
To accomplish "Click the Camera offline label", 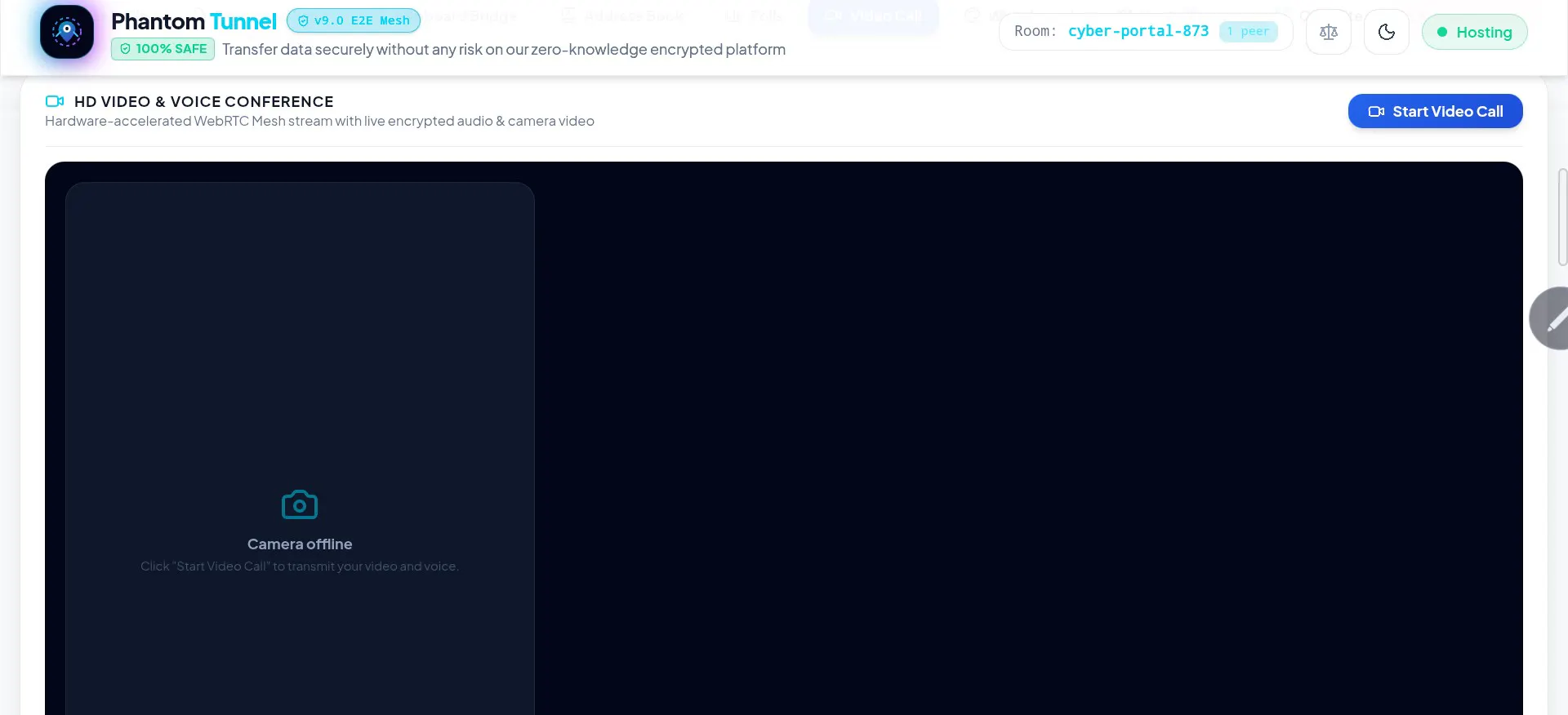I will (x=300, y=544).
